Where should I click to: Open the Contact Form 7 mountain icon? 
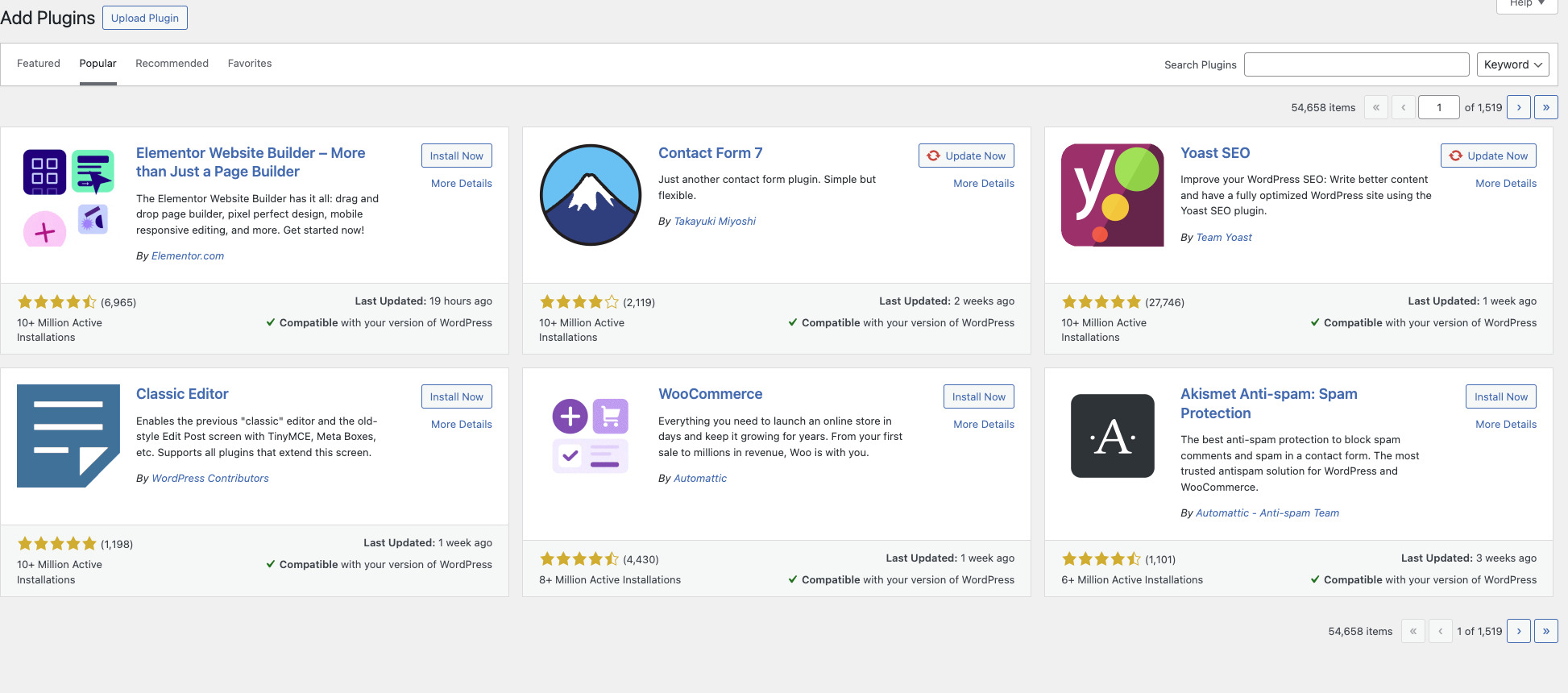(591, 195)
